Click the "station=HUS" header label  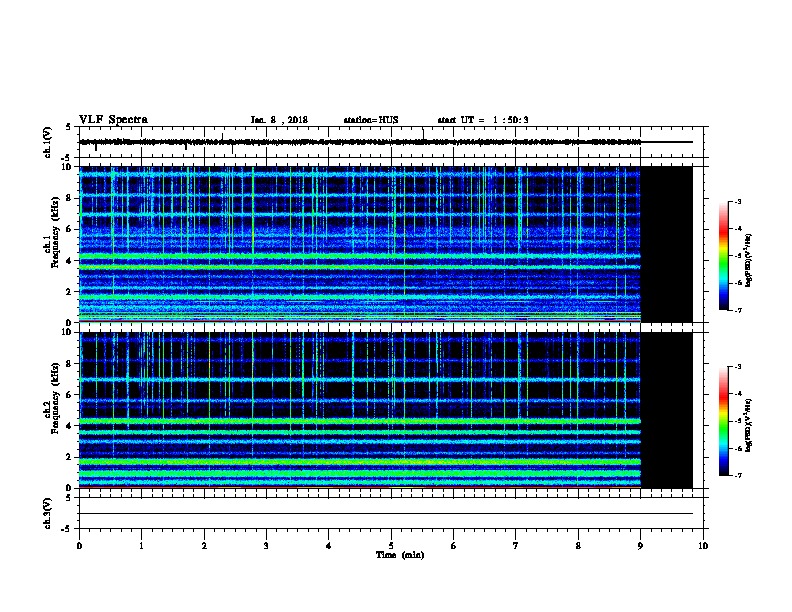[x=371, y=120]
